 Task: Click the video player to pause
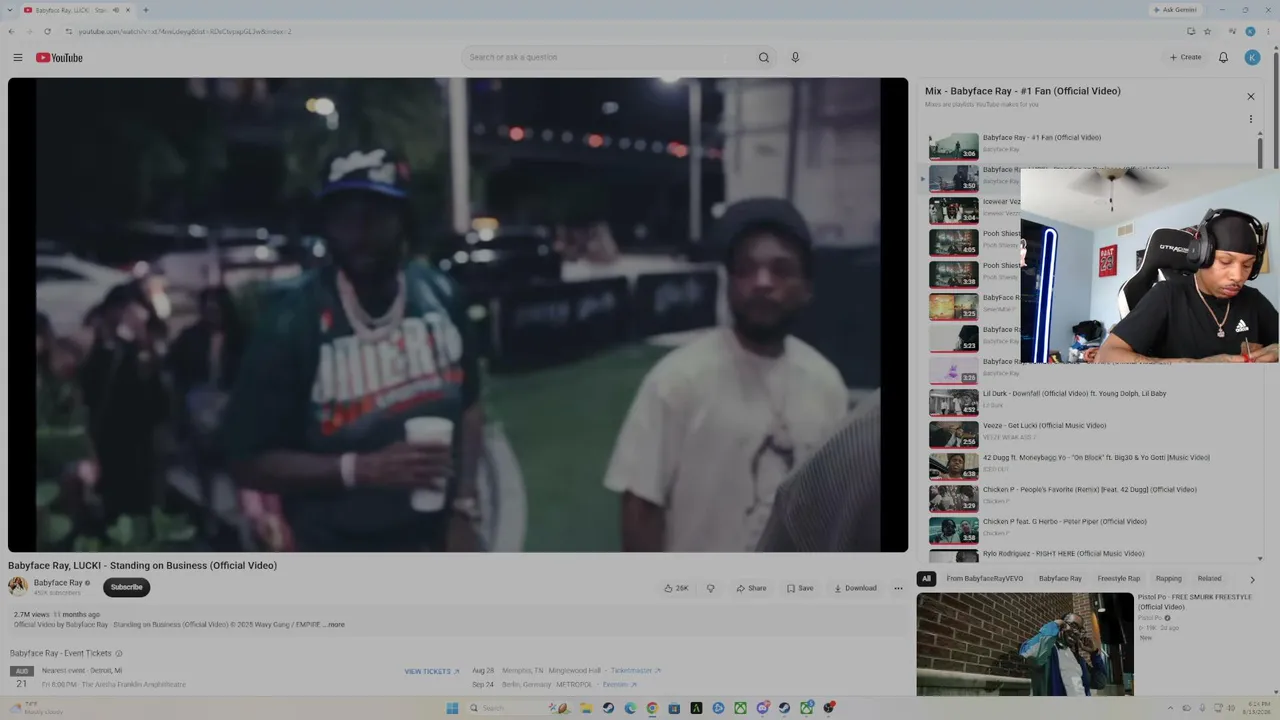coord(458,315)
